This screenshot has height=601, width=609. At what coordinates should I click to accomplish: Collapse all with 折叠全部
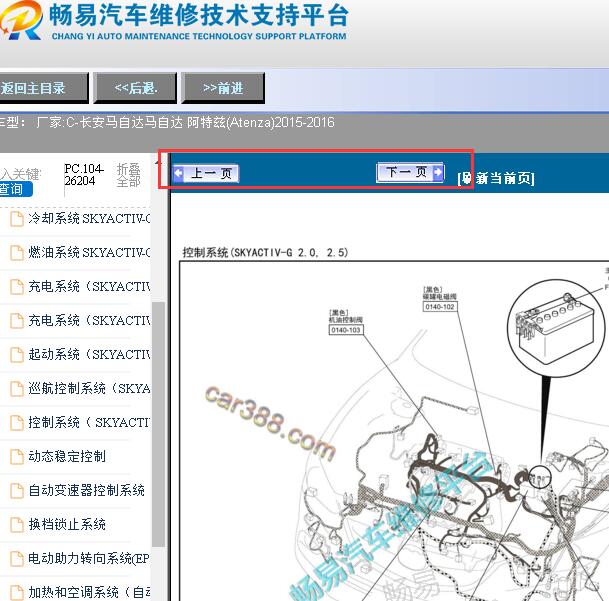[x=129, y=175]
